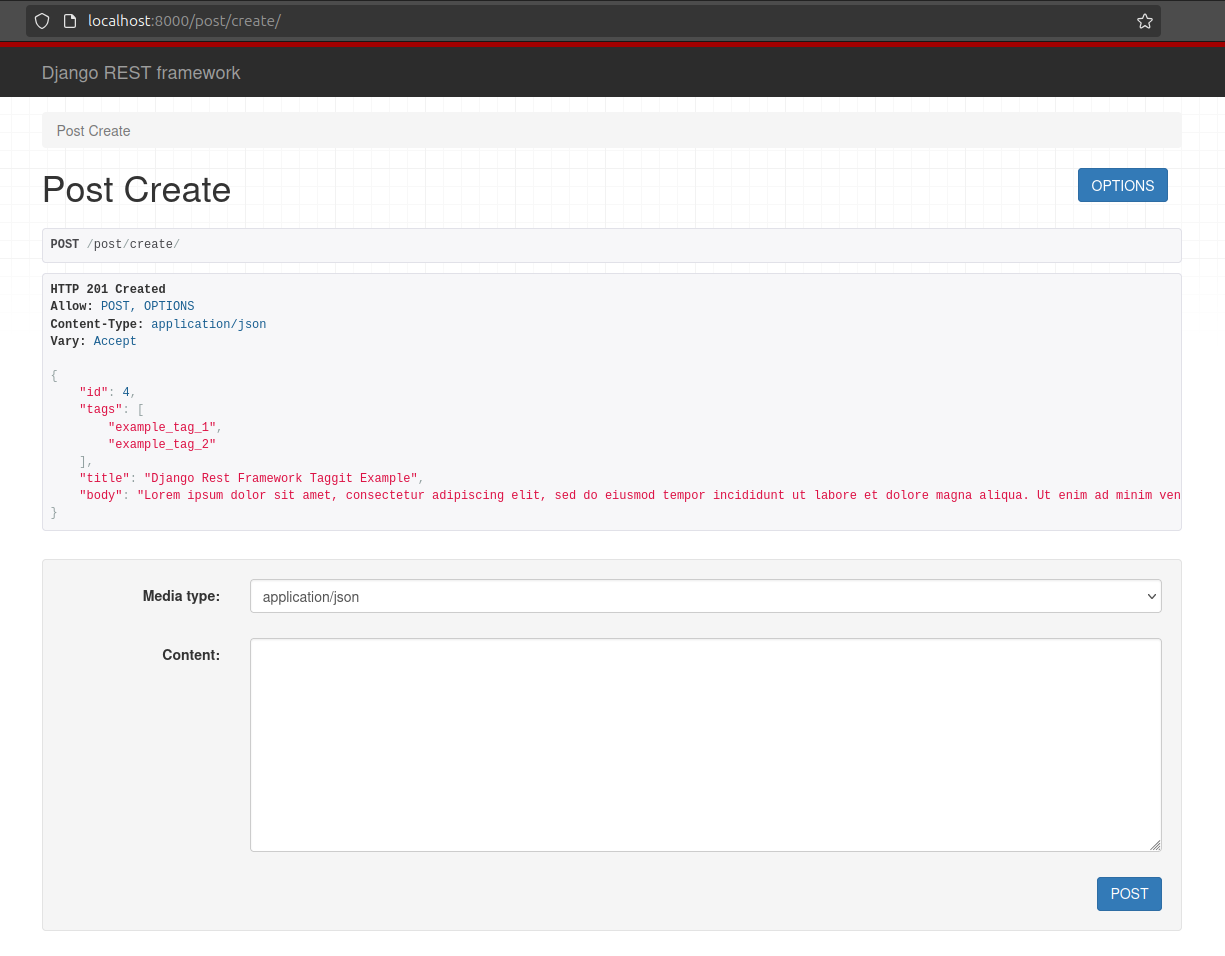Click the HTTP 201 Created status text

(x=108, y=289)
